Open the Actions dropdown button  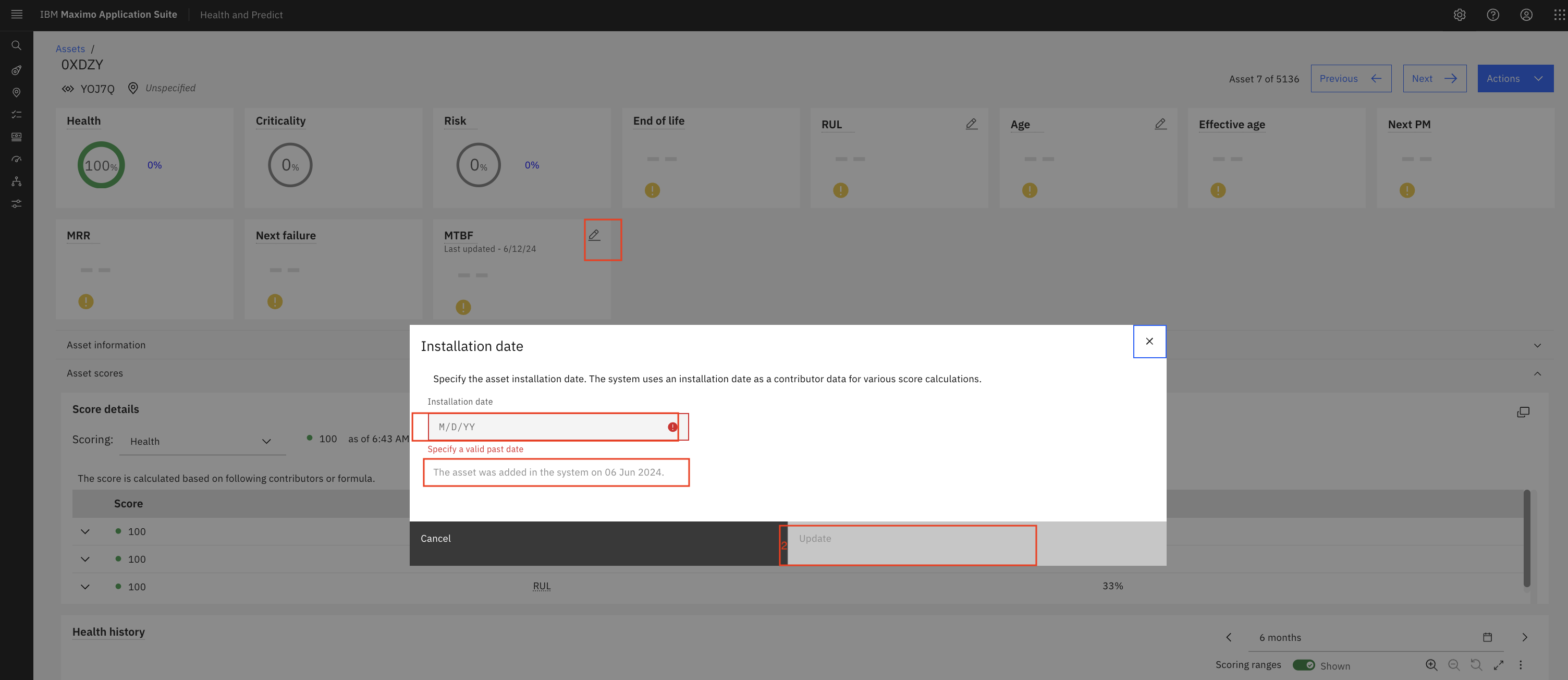click(x=1515, y=79)
